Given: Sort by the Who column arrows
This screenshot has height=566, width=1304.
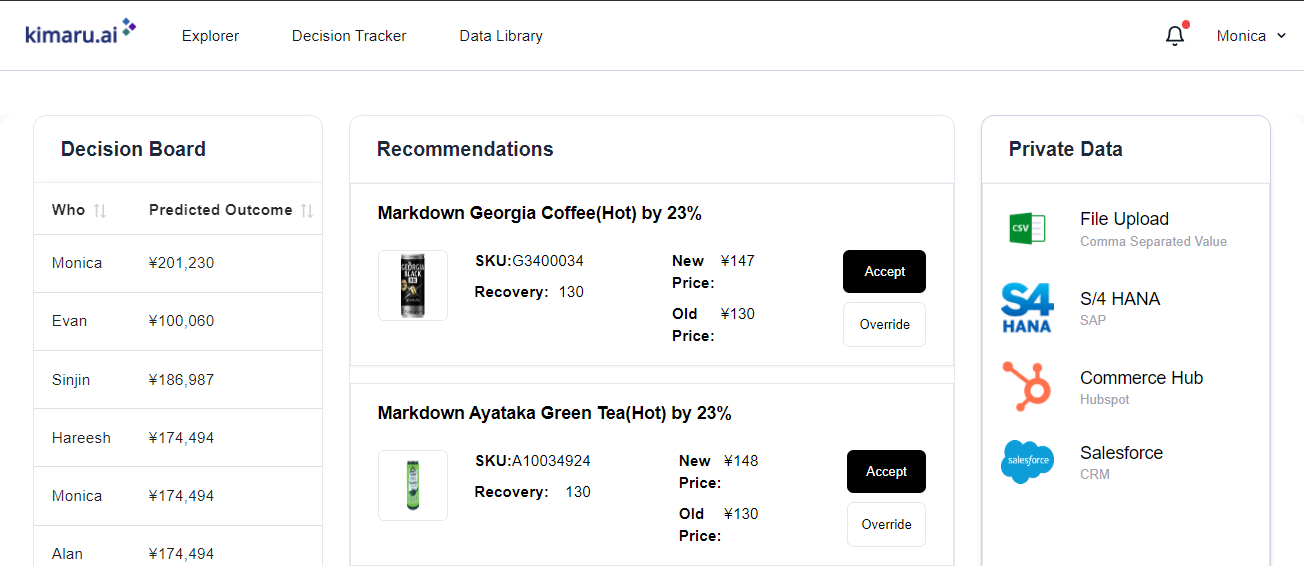Looking at the screenshot, I should (100, 210).
